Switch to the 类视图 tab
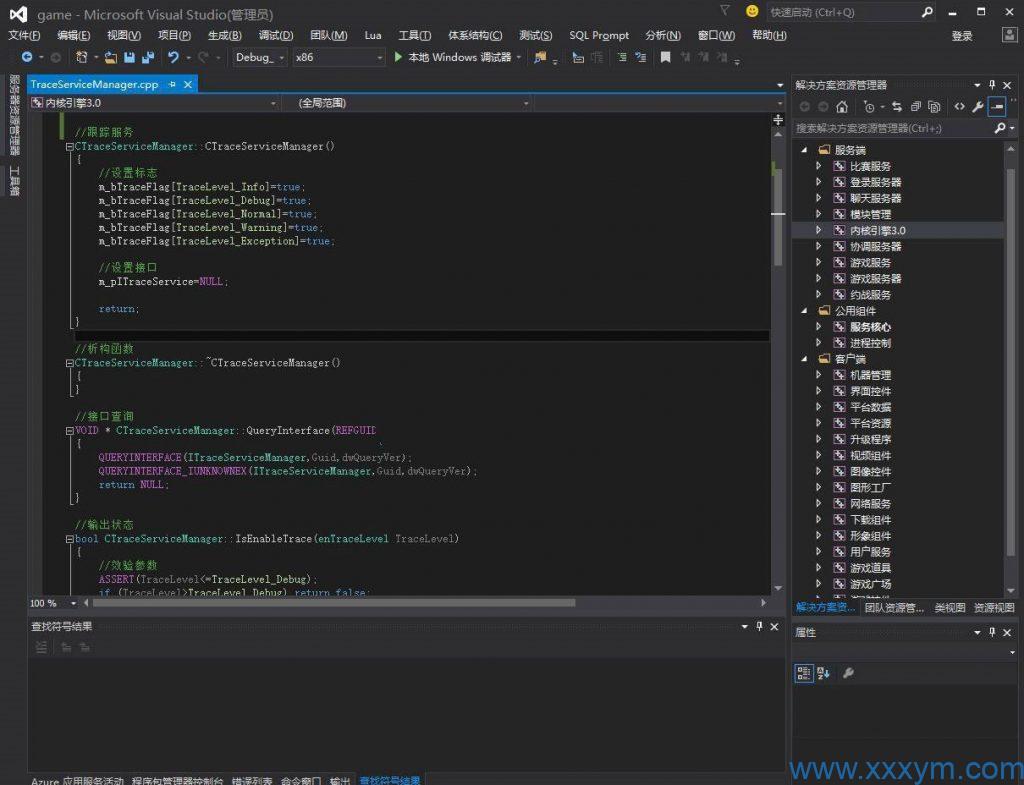Screen dimensions: 1024x785 pyautogui.click(x=949, y=607)
